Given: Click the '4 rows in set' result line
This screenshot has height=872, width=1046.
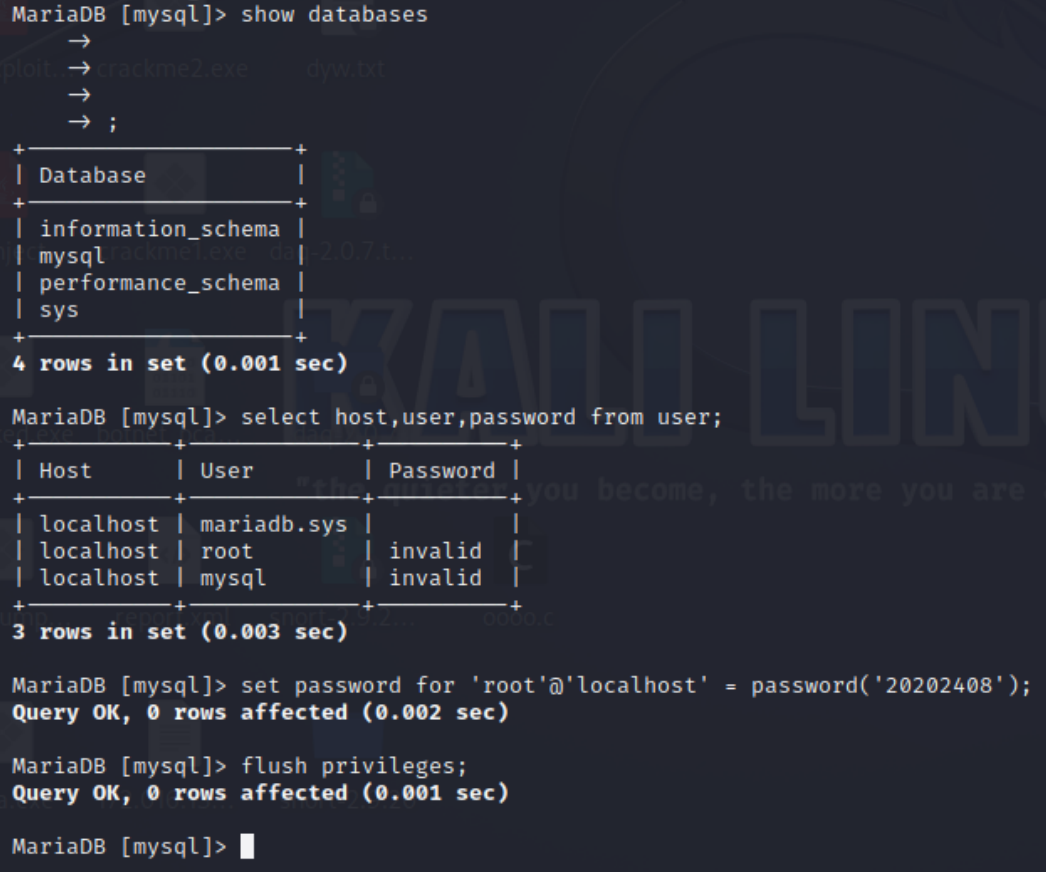Looking at the screenshot, I should [x=179, y=363].
